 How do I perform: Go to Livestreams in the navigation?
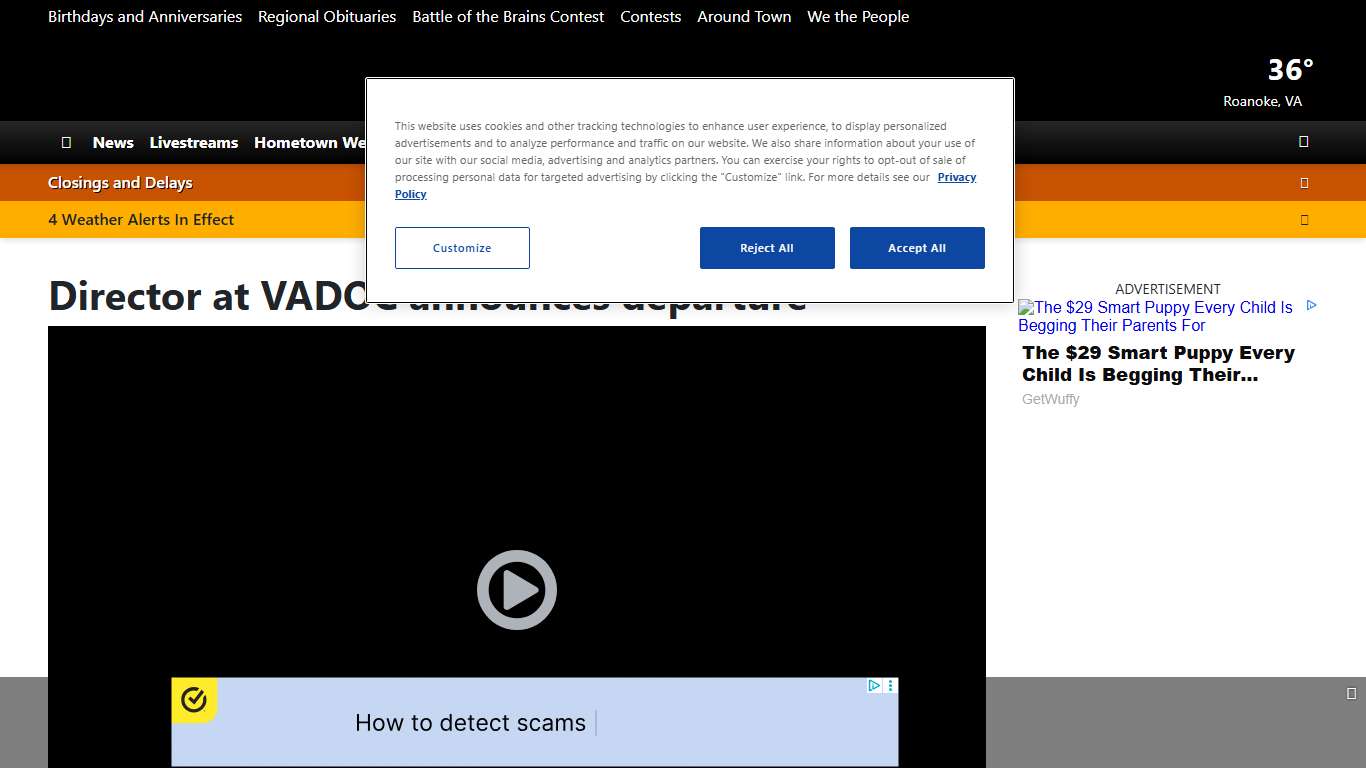point(194,143)
